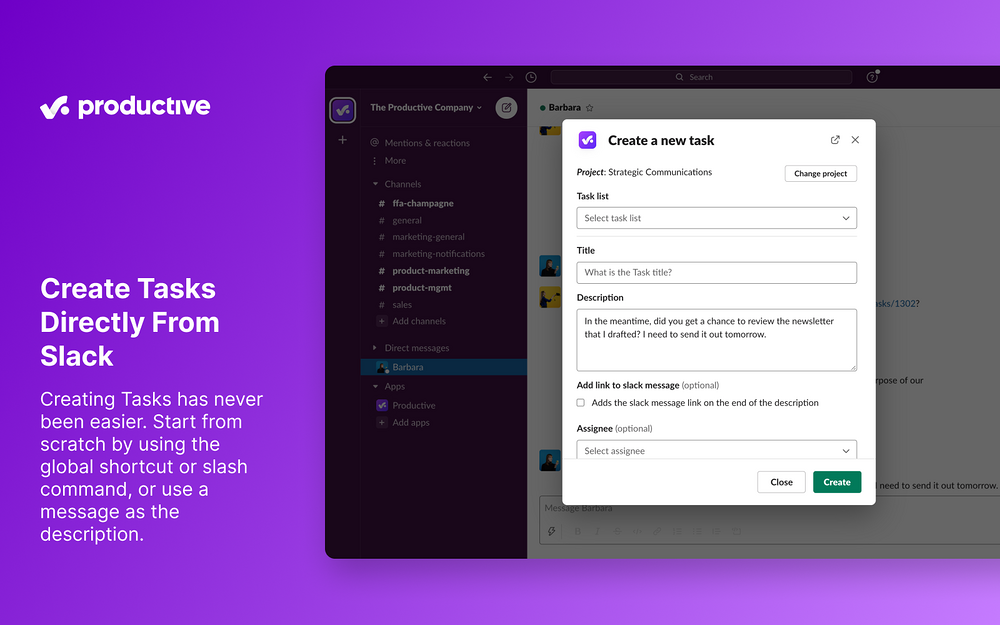This screenshot has height=625, width=1000.
Task: Select the Productive workspace icon
Action: pyautogui.click(x=342, y=110)
